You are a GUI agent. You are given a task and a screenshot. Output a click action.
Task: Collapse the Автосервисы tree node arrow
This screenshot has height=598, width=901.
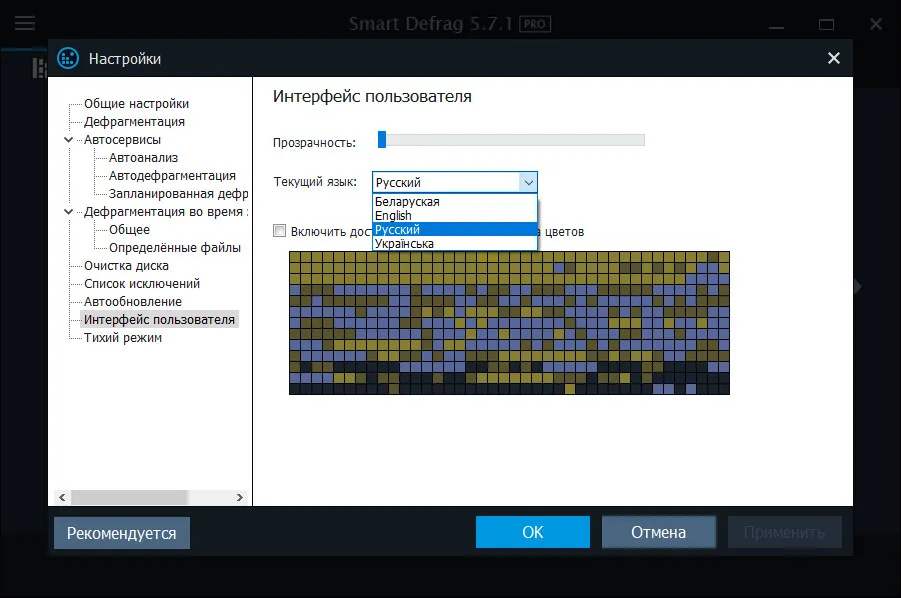(x=68, y=140)
